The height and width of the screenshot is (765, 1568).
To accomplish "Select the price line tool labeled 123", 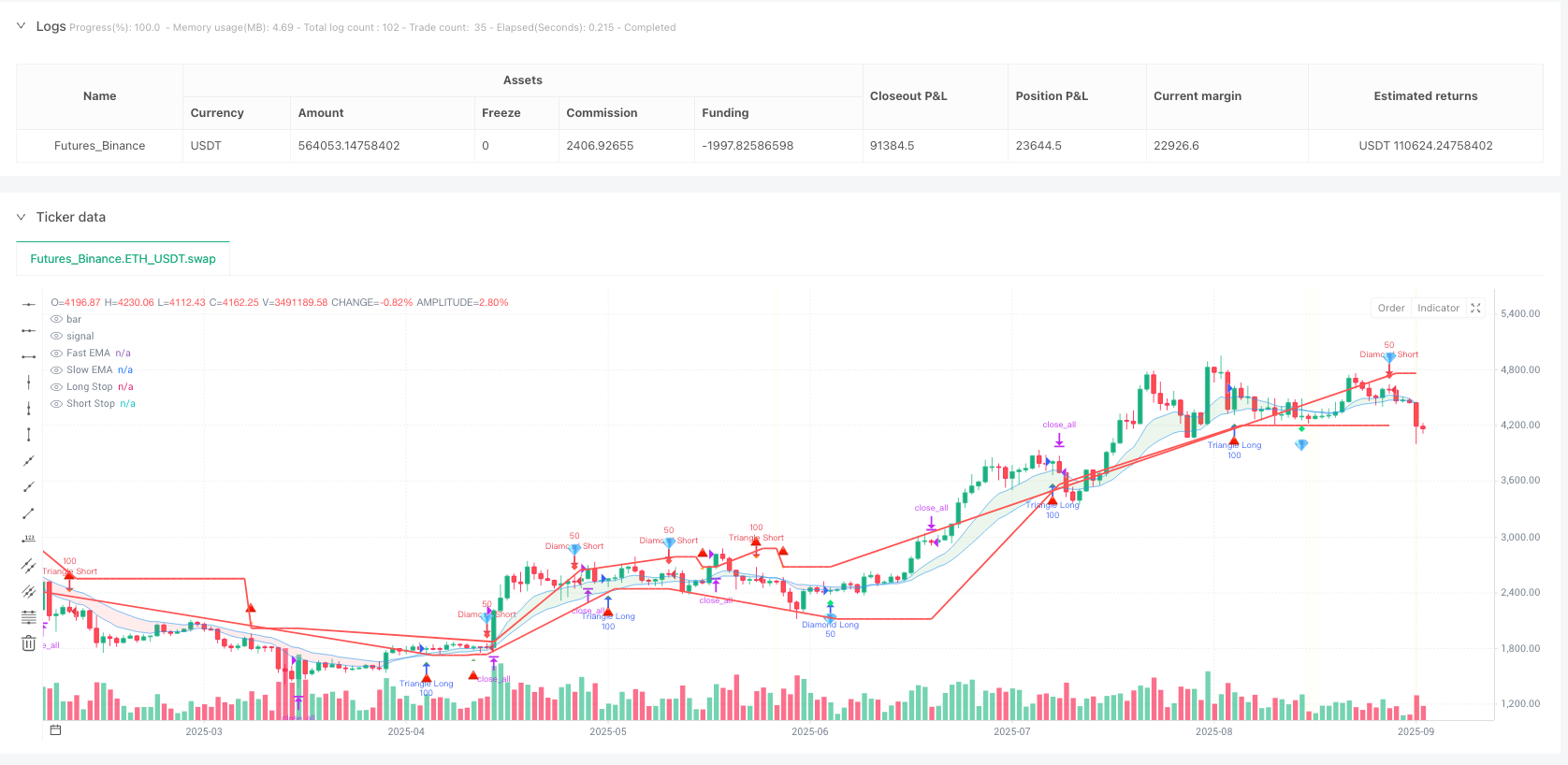I will click(29, 540).
